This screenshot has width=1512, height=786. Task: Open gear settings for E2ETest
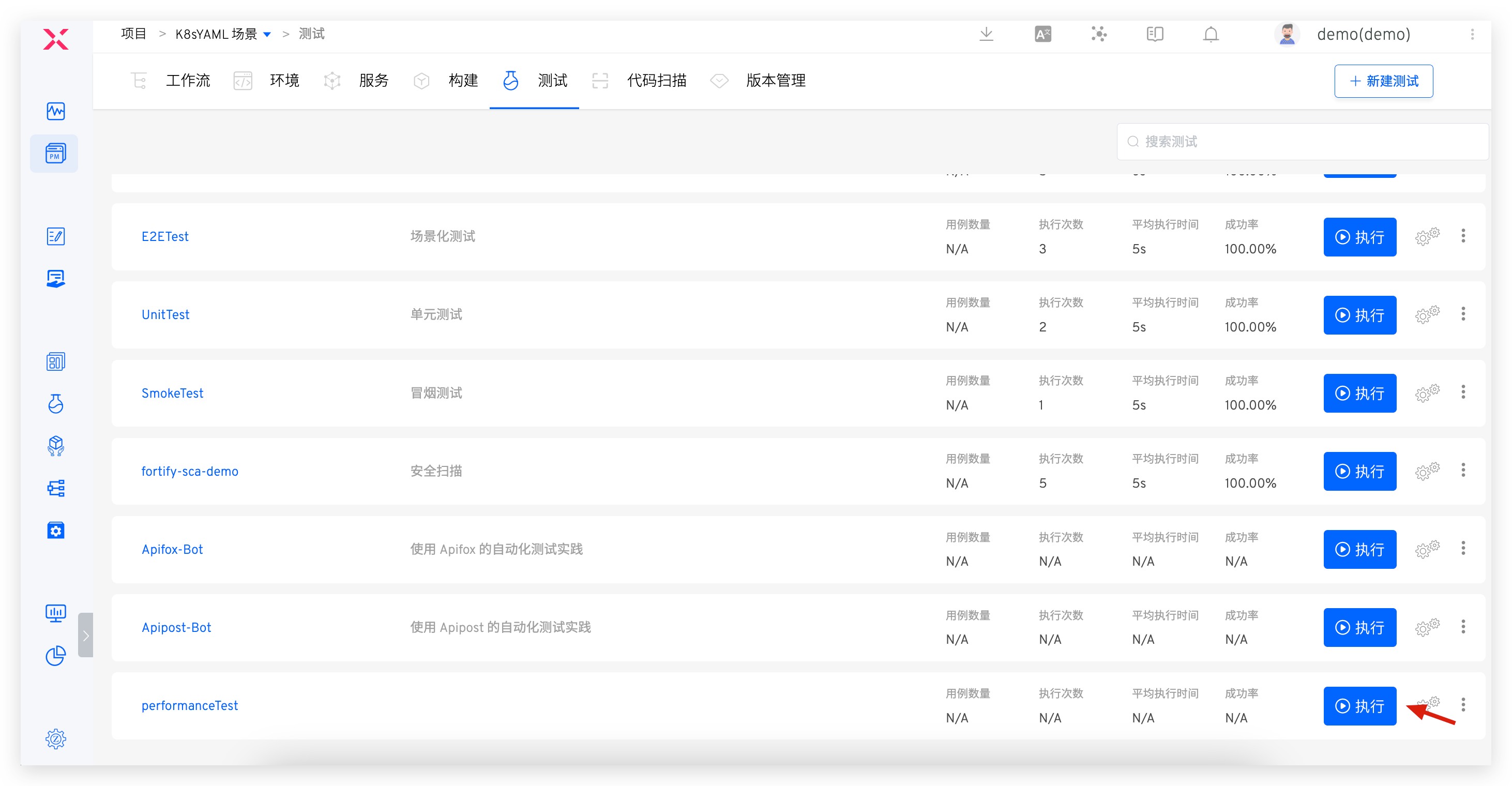click(x=1428, y=236)
